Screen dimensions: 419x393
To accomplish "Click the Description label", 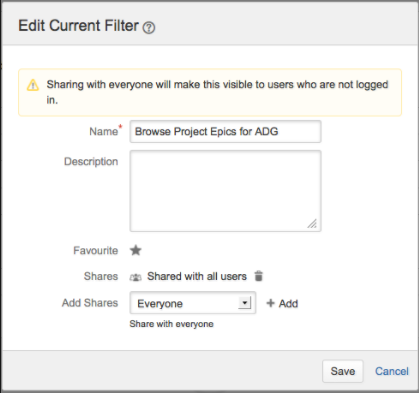I will (91, 162).
